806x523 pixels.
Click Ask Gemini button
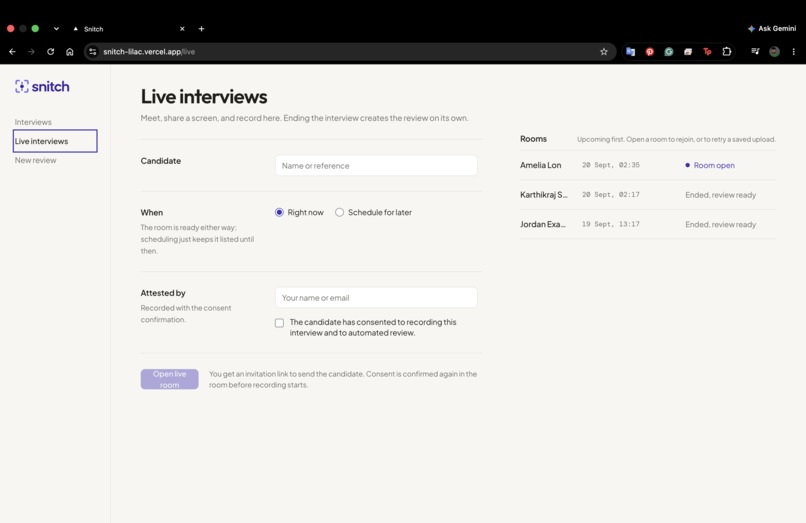pyautogui.click(x=772, y=29)
